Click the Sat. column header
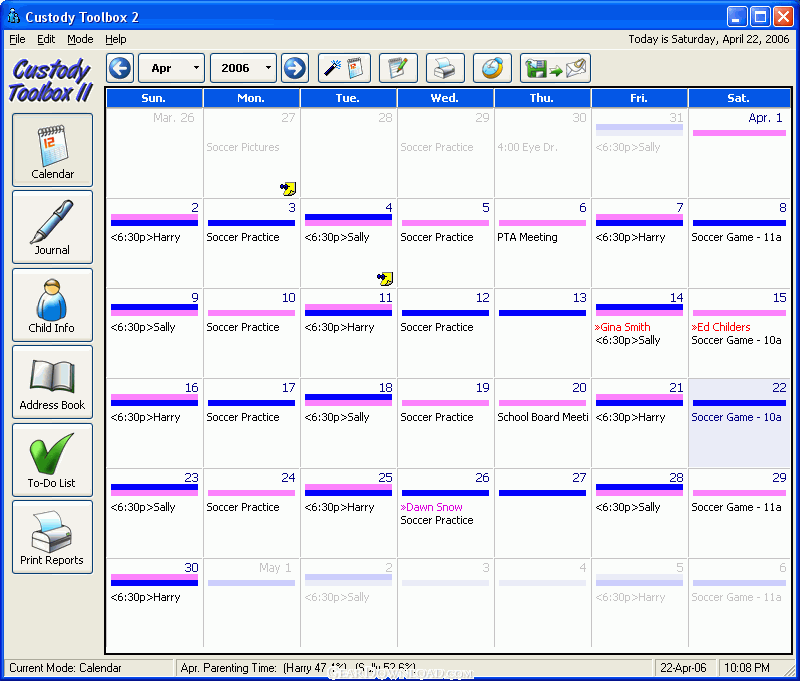This screenshot has height=681, width=800. pyautogui.click(x=739, y=98)
